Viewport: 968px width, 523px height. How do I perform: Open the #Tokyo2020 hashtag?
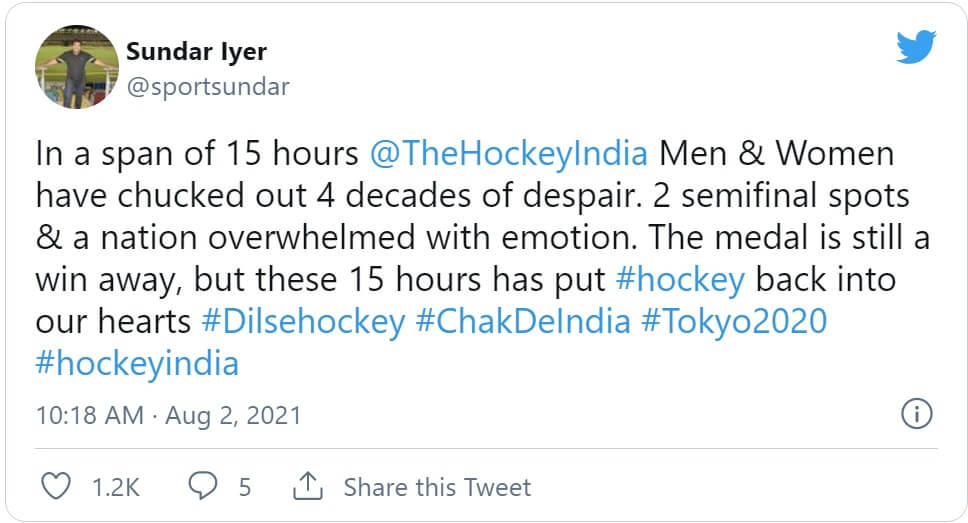[734, 321]
